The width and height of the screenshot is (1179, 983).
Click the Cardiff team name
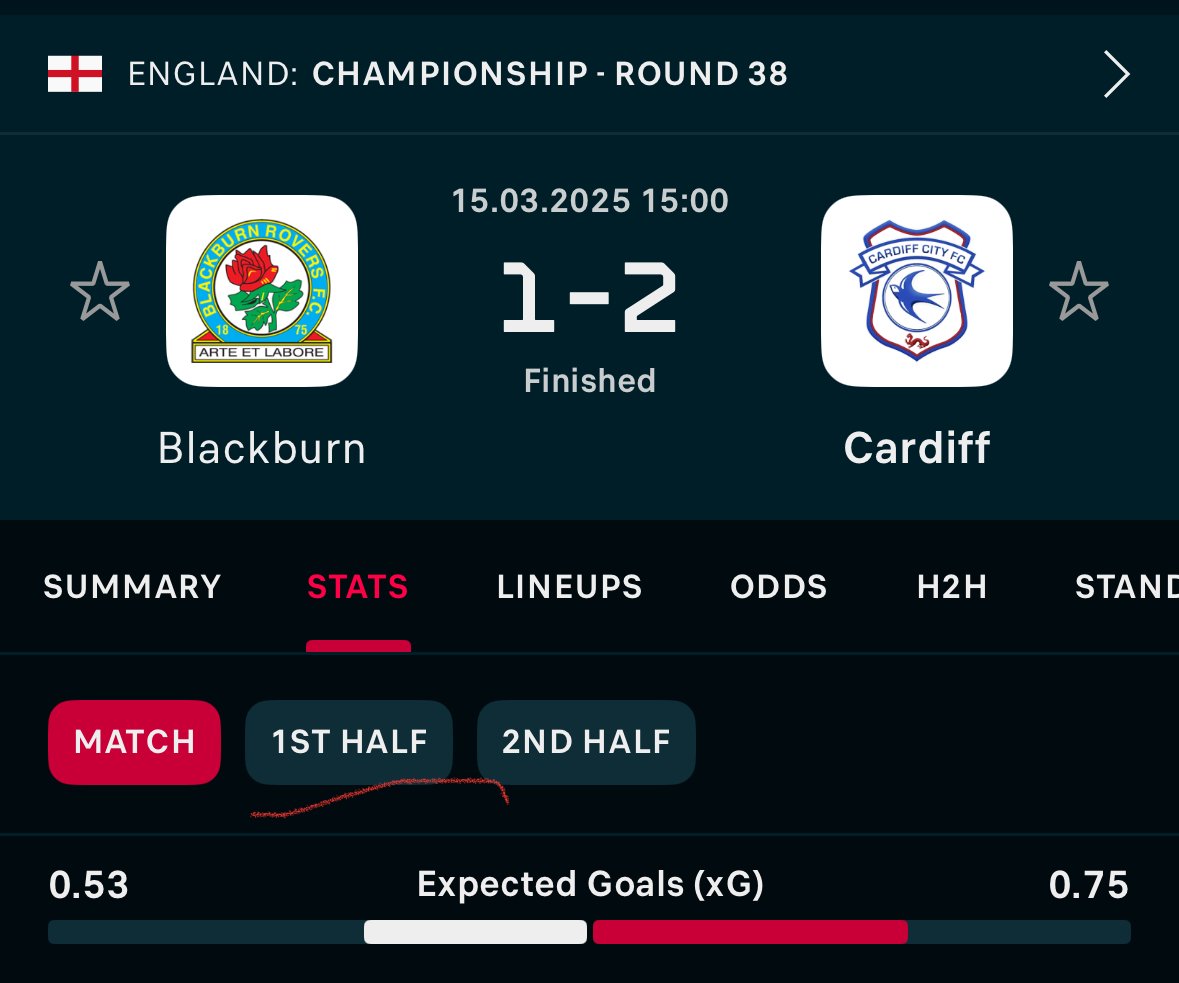pyautogui.click(x=917, y=448)
